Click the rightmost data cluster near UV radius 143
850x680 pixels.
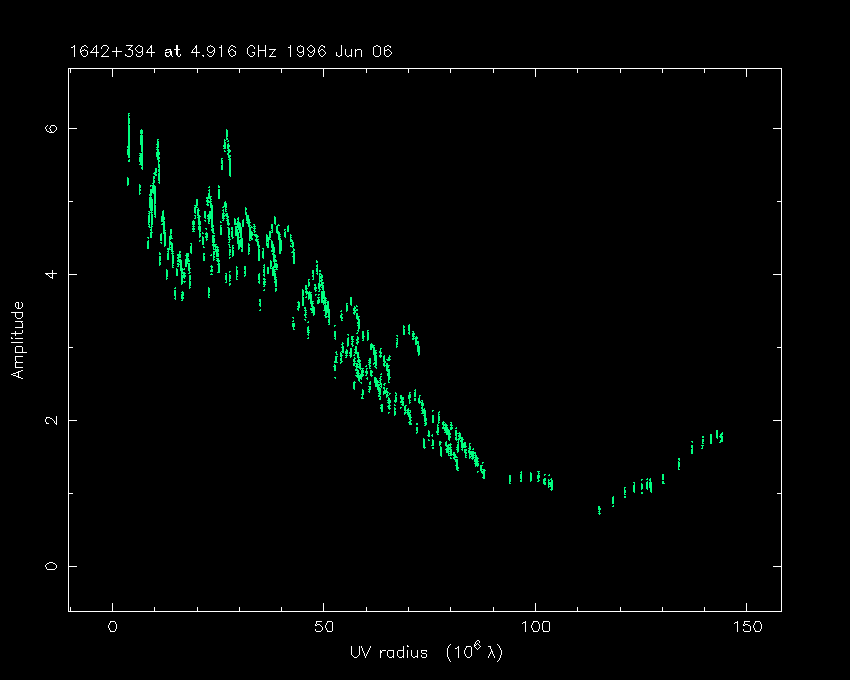(x=716, y=437)
